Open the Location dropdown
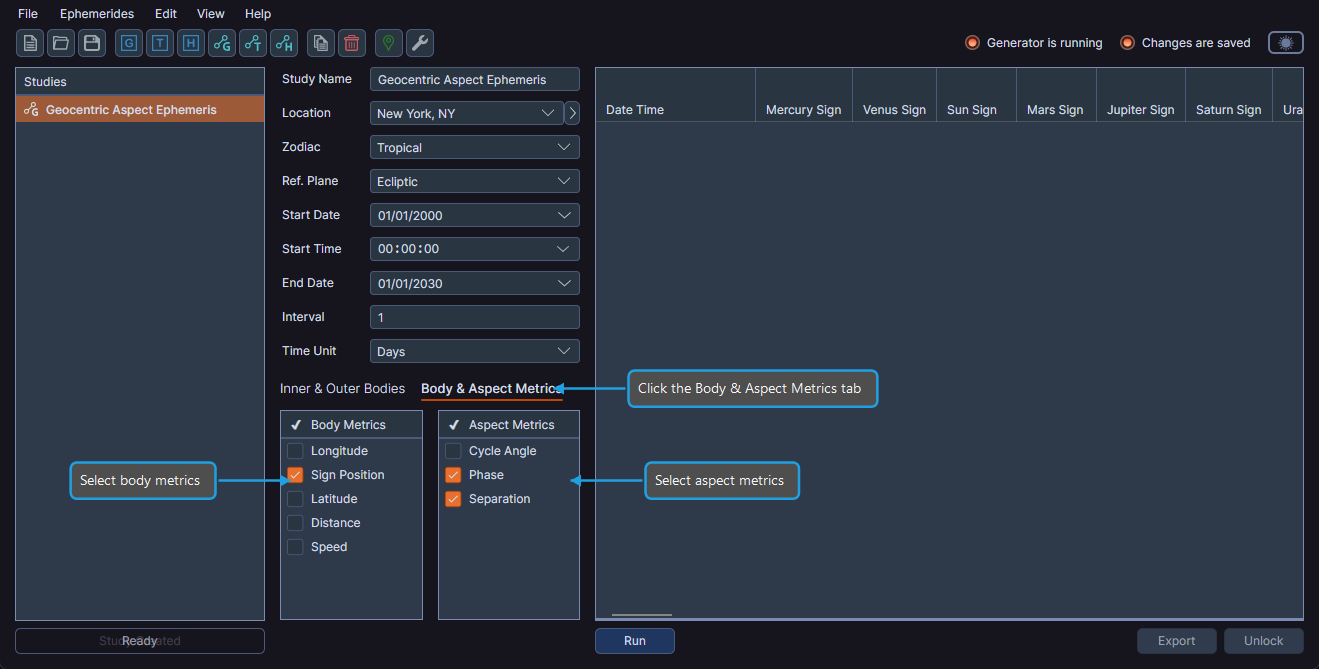Viewport: 1319px width, 669px height. [x=465, y=113]
